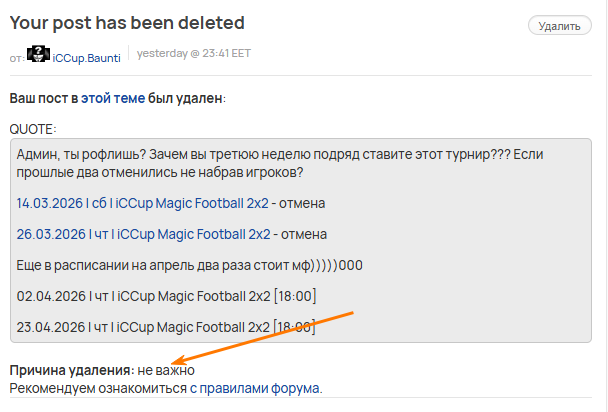Open the iCCup.Baunti profile link
This screenshot has height=412, width=608.
pyautogui.click(x=86, y=58)
